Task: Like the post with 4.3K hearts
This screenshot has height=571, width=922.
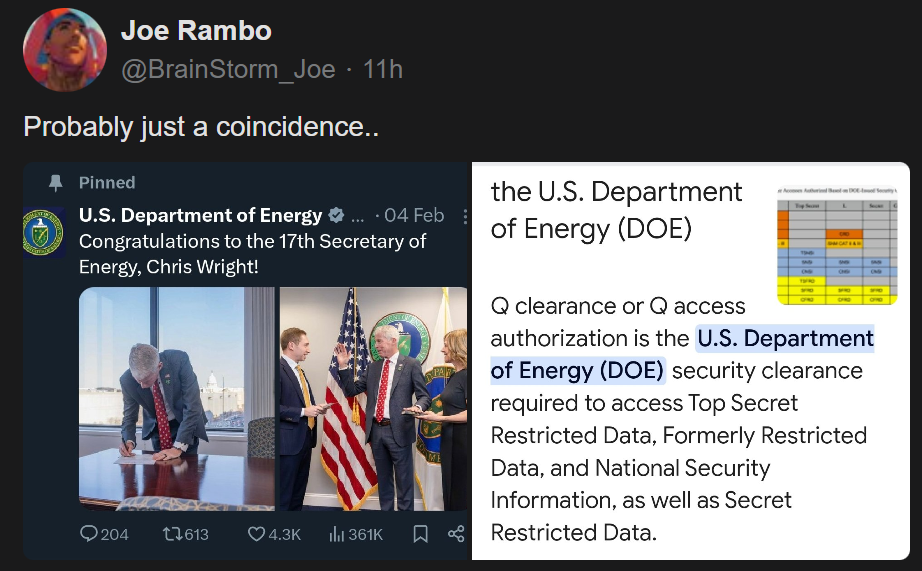Action: tap(258, 534)
